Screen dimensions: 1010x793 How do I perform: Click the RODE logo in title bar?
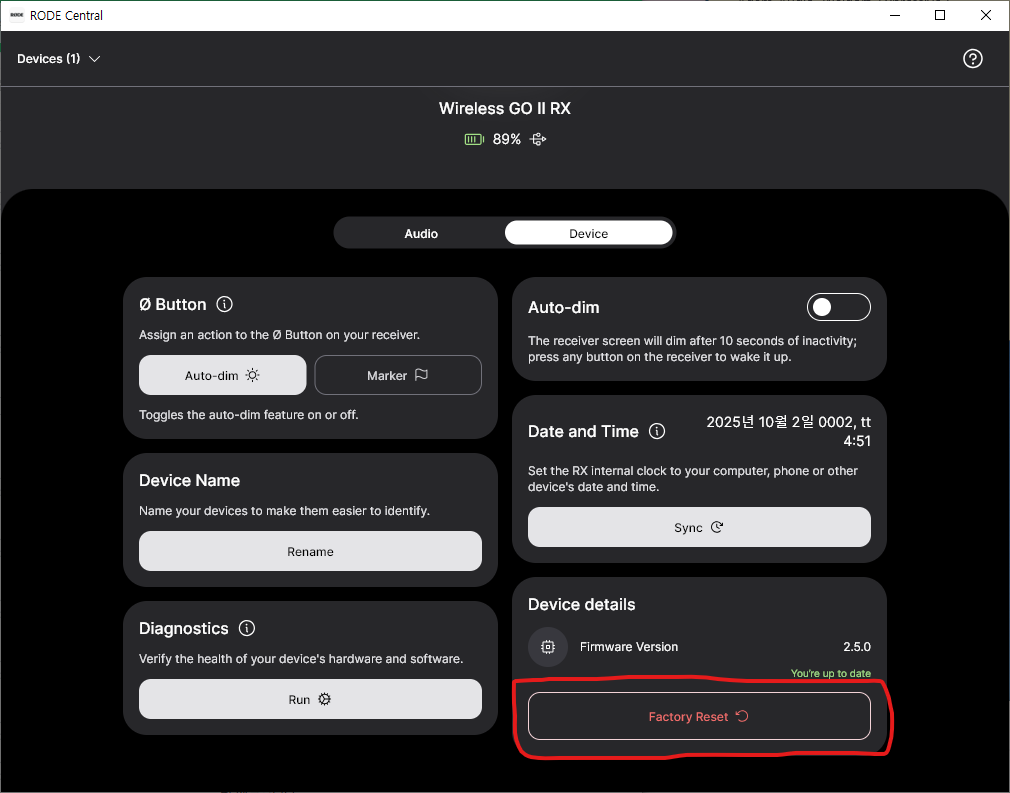click(16, 15)
